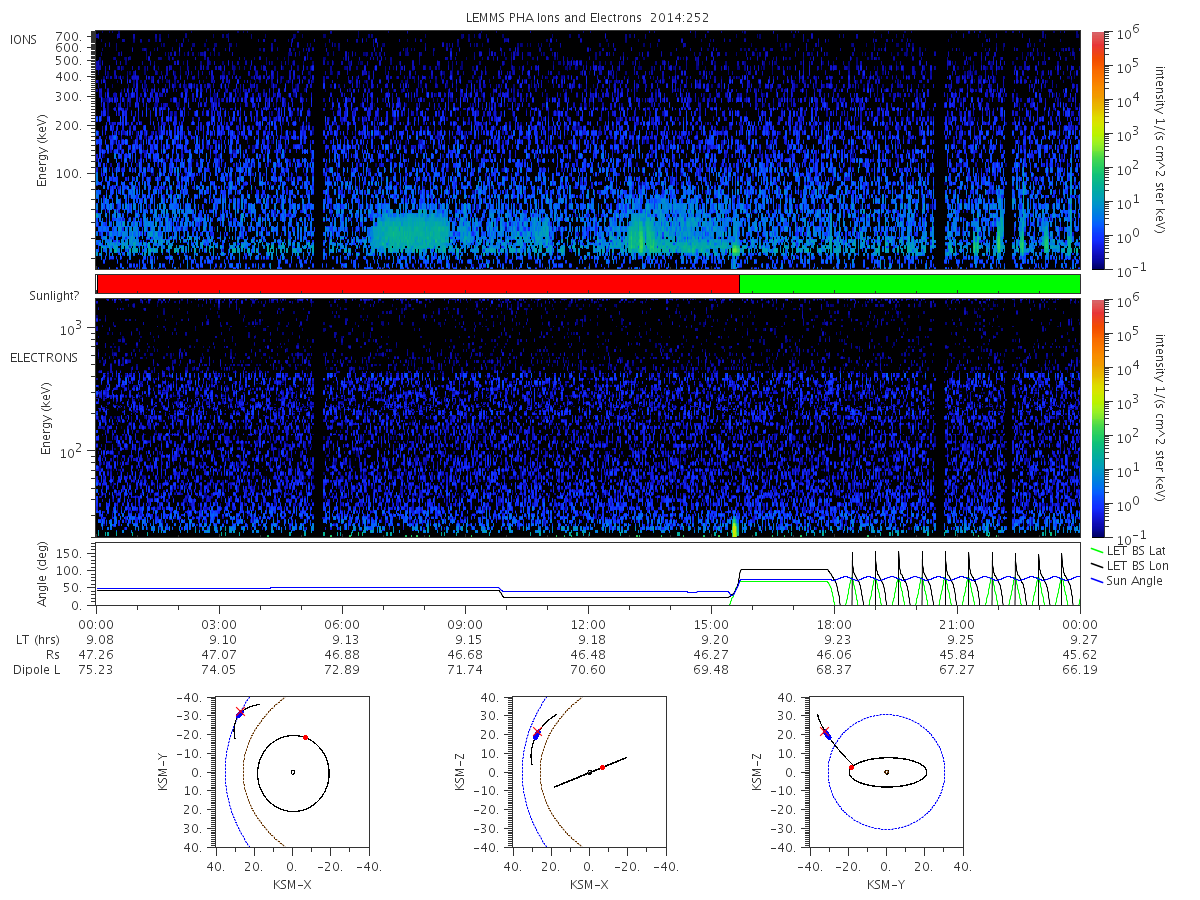Click the ions intensity color scale bar

coord(1097,150)
